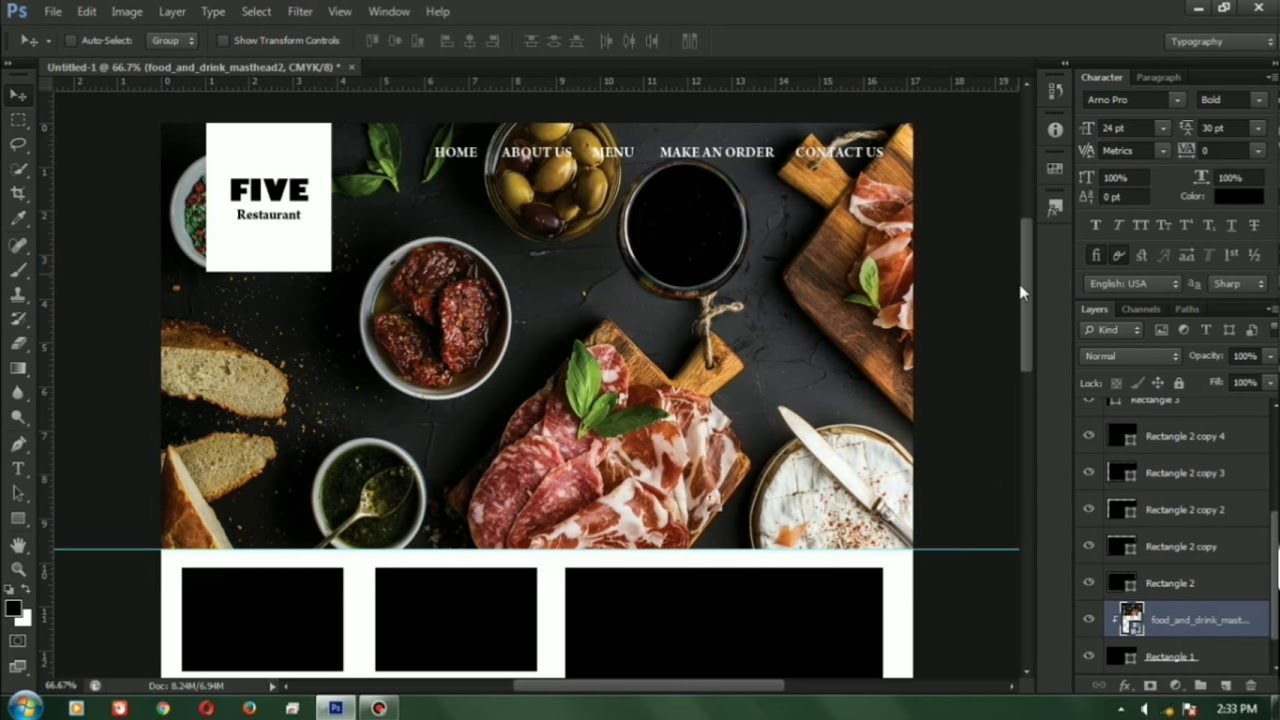Viewport: 1280px width, 720px height.
Task: Select the Eyedropper tool
Action: pyautogui.click(x=18, y=219)
